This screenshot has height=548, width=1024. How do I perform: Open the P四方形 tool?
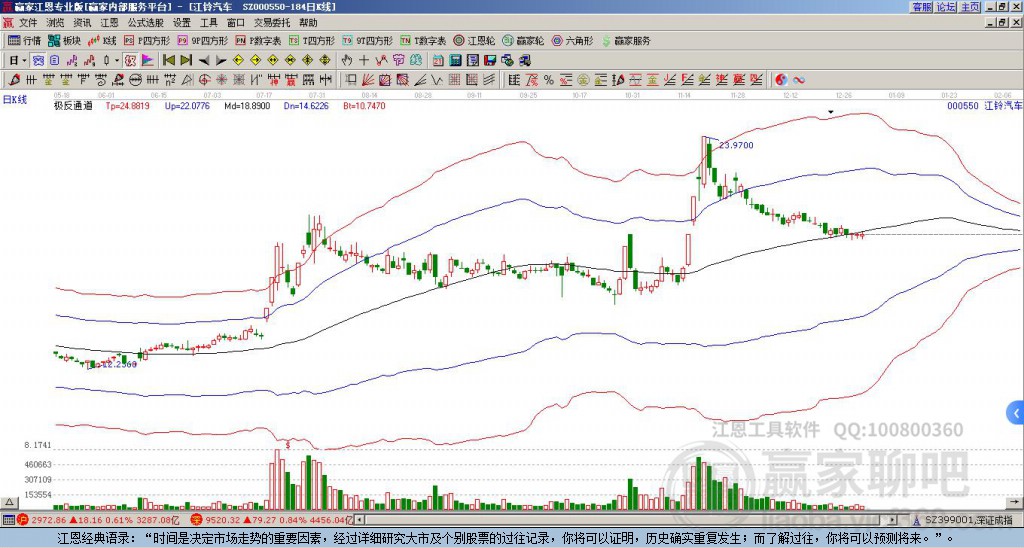[x=147, y=40]
